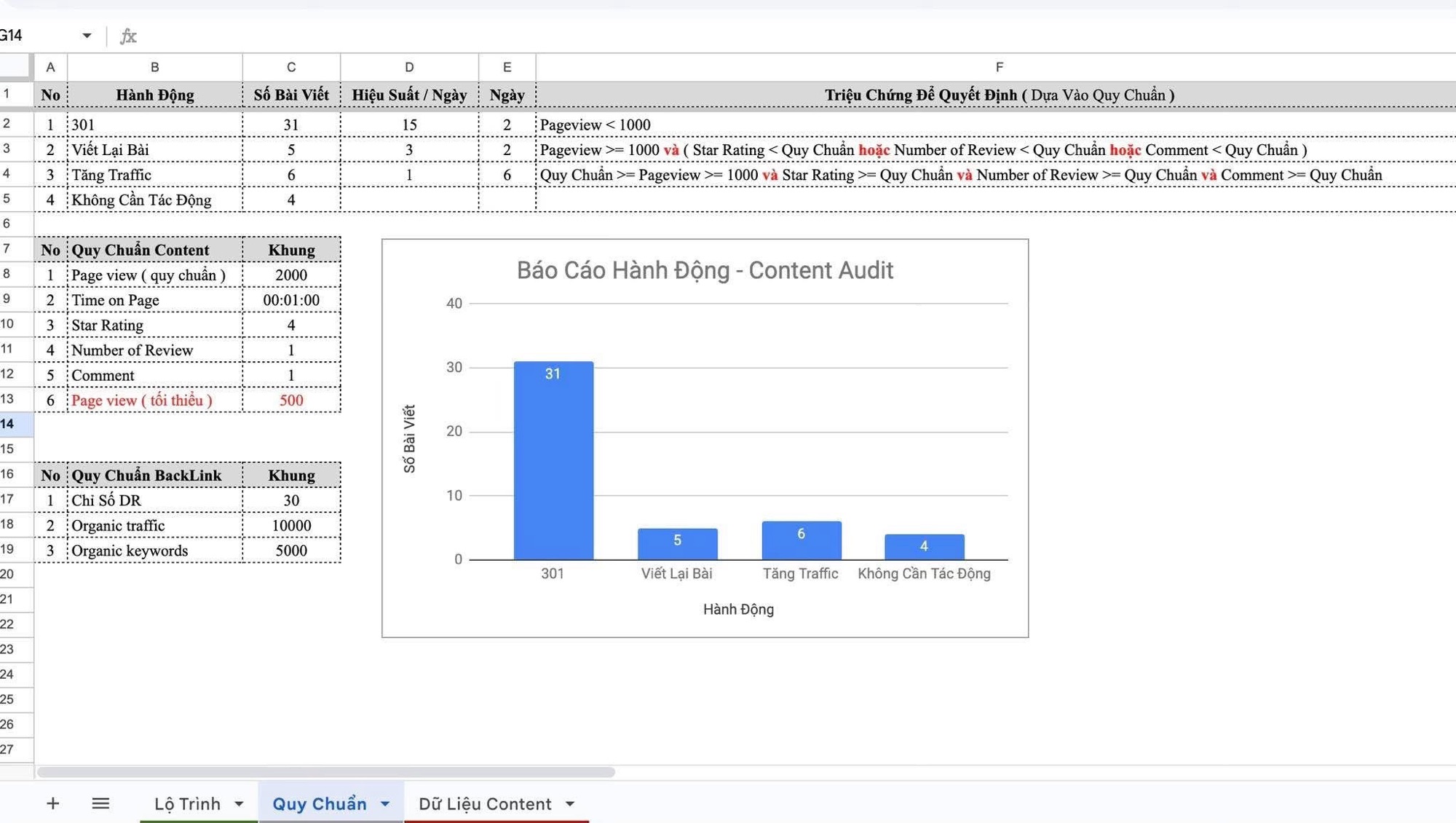Open the Quy Chuẩn tab options arrow
Image resolution: width=1456 pixels, height=823 pixels.
385,804
